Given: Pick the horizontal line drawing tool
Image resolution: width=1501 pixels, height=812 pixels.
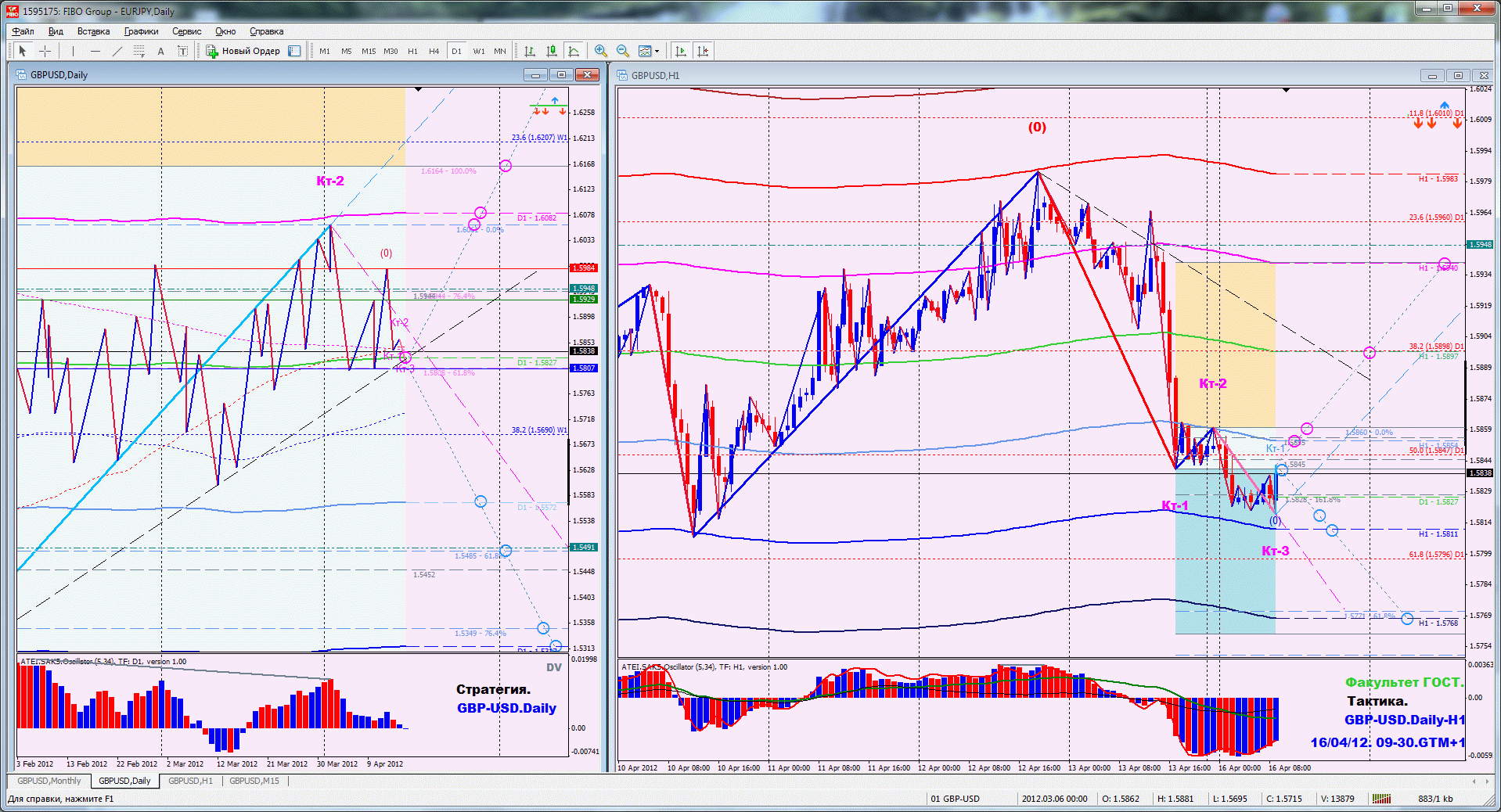Looking at the screenshot, I should [95, 51].
